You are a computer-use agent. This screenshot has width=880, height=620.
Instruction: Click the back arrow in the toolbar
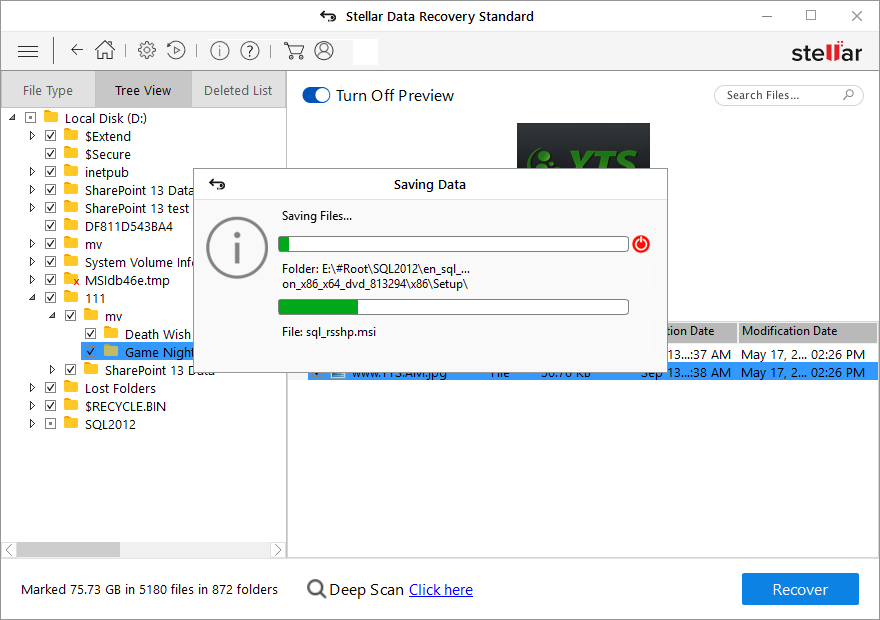point(76,50)
